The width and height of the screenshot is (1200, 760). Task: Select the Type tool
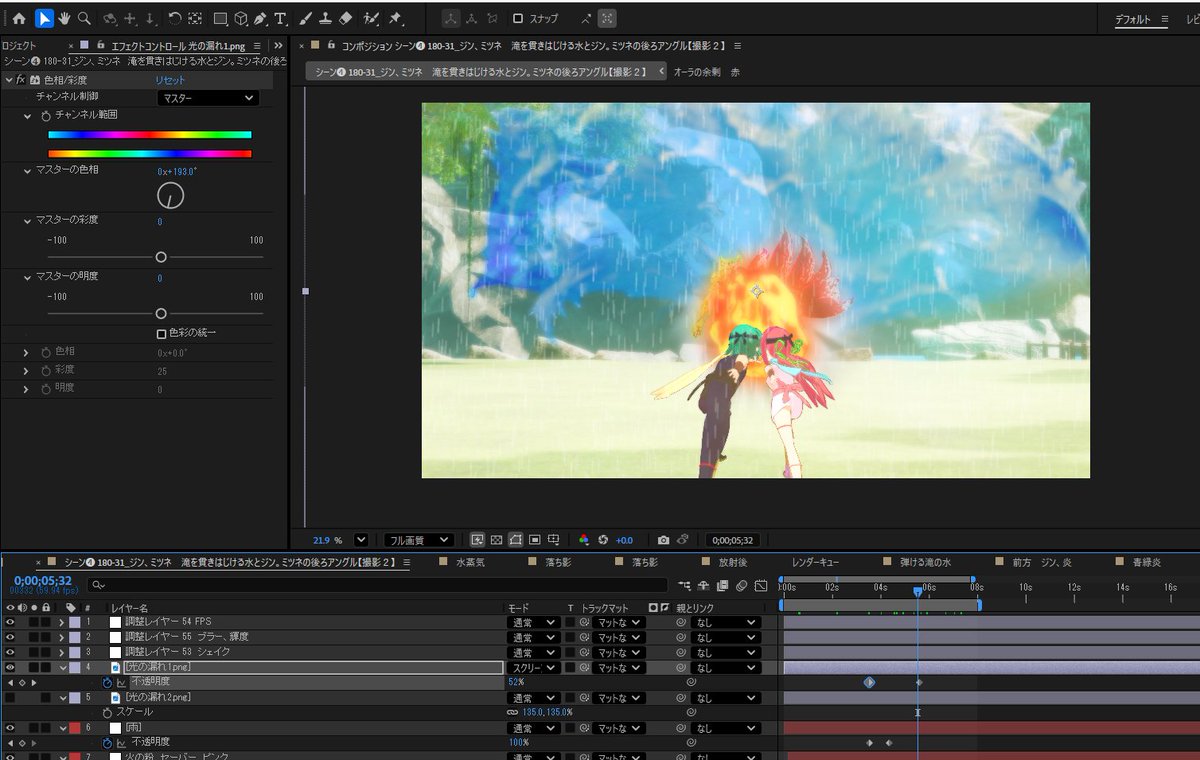tap(278, 17)
